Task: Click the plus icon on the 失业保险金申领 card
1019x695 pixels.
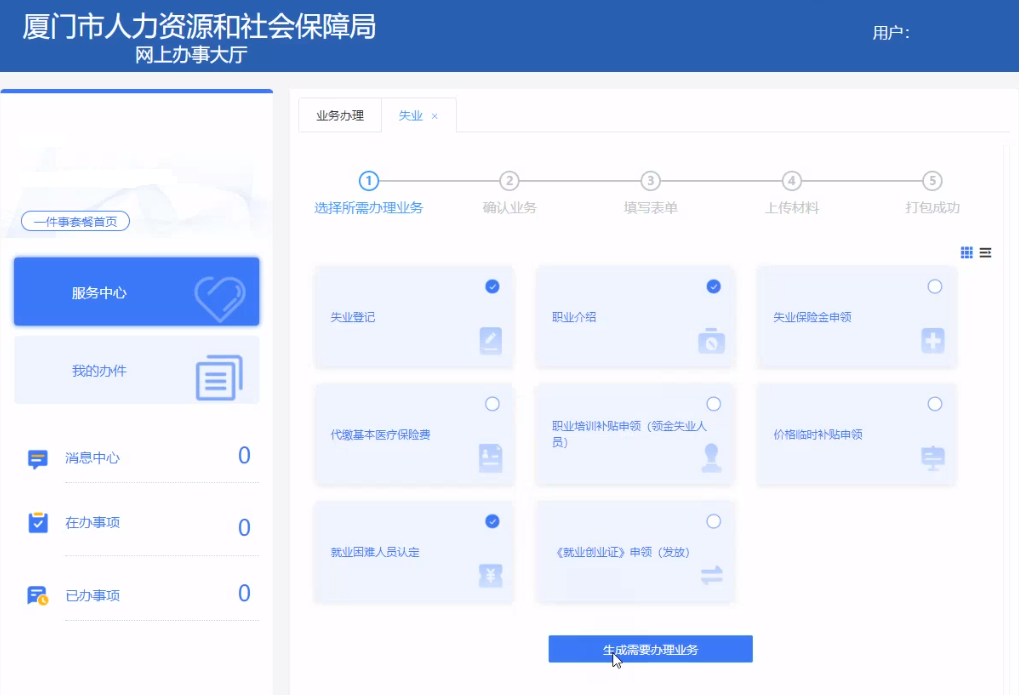Action: pos(932,342)
